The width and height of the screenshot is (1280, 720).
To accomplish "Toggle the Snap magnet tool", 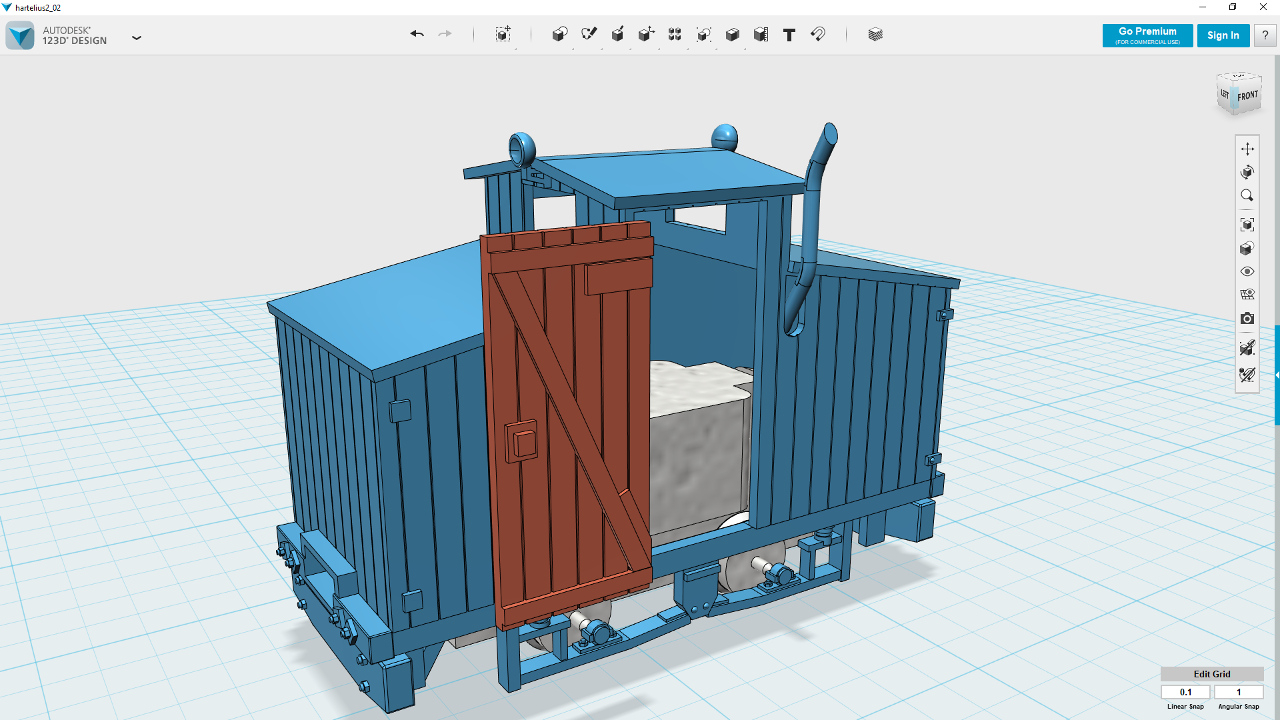I will coord(818,34).
